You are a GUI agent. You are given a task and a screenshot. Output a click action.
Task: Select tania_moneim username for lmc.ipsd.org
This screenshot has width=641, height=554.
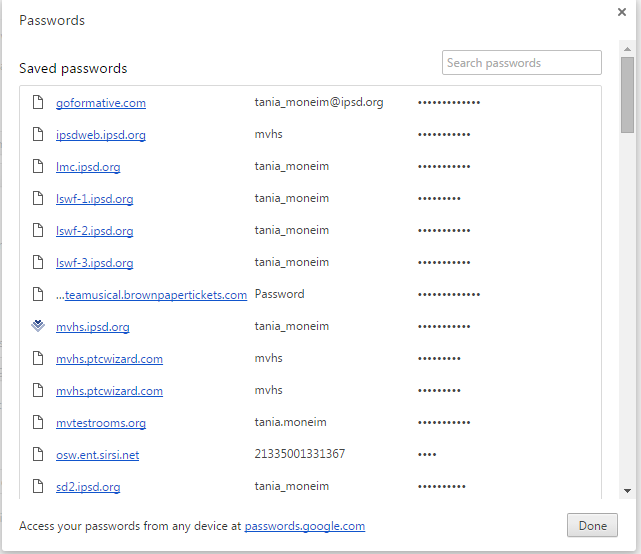[x=292, y=166]
